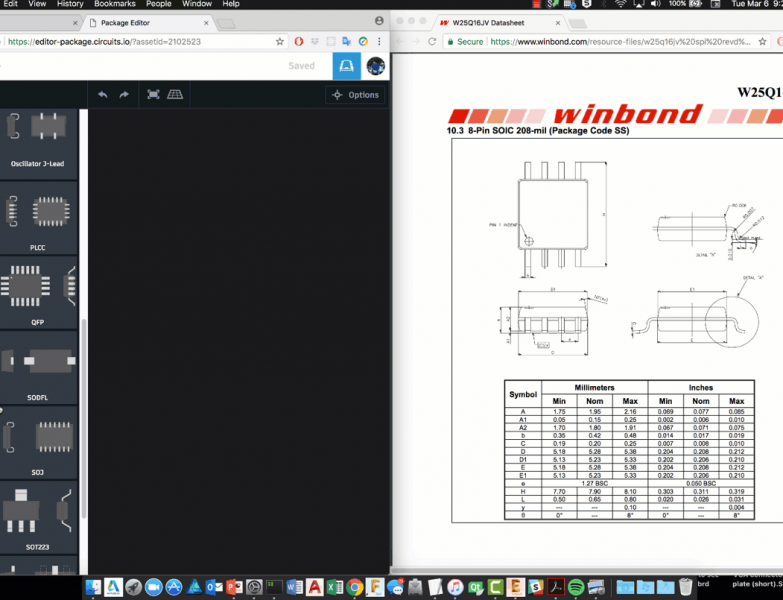This screenshot has height=600, width=783.
Task: Select the Oscillator 3-Lead package template
Action: click(38, 143)
